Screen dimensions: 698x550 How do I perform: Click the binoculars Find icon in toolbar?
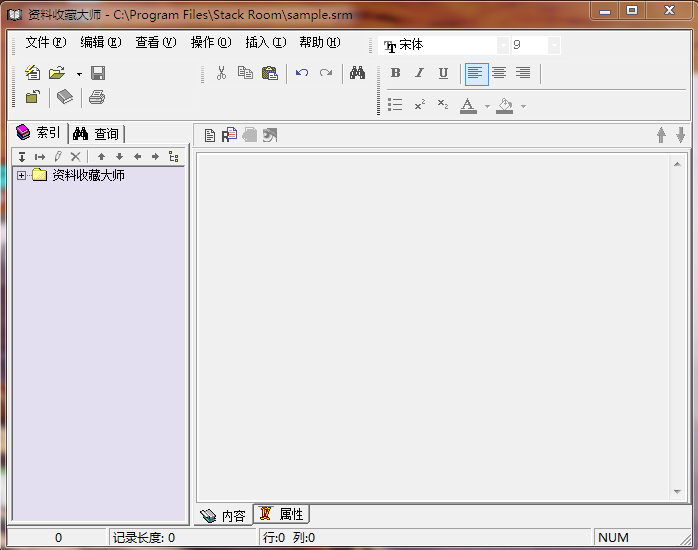(357, 73)
